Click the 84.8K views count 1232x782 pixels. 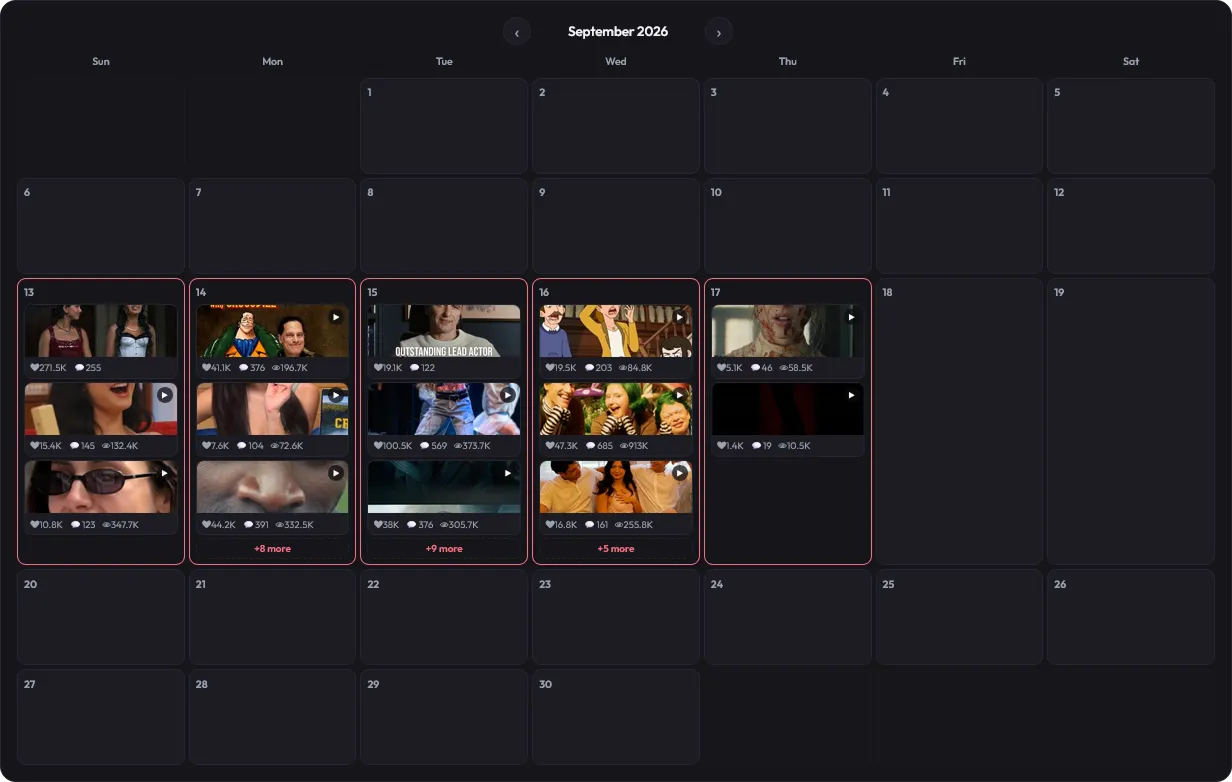click(640, 368)
